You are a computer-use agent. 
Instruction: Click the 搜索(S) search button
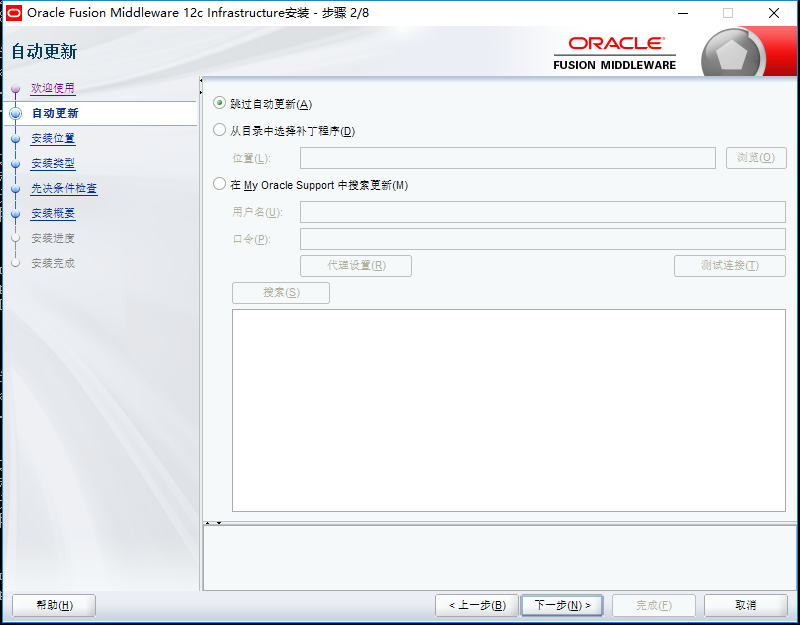(281, 293)
